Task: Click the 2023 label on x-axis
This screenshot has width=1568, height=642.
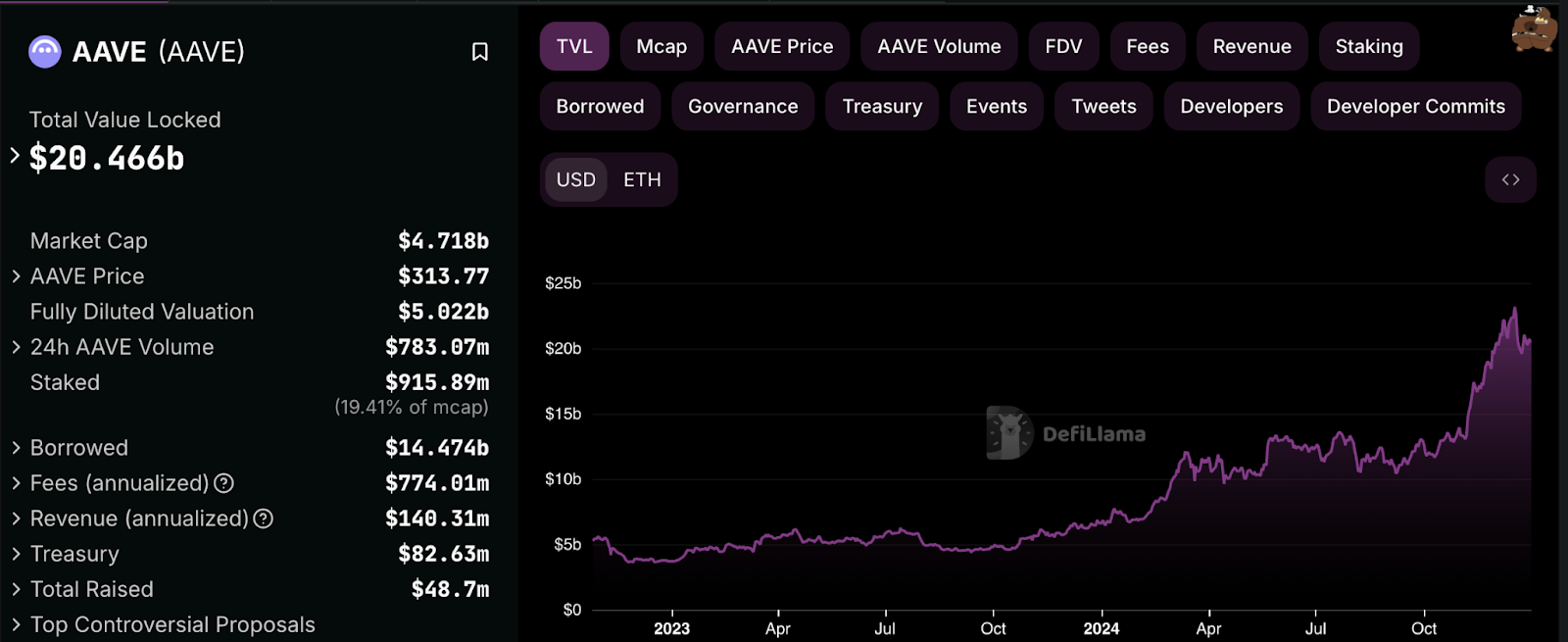Action: pyautogui.click(x=671, y=628)
